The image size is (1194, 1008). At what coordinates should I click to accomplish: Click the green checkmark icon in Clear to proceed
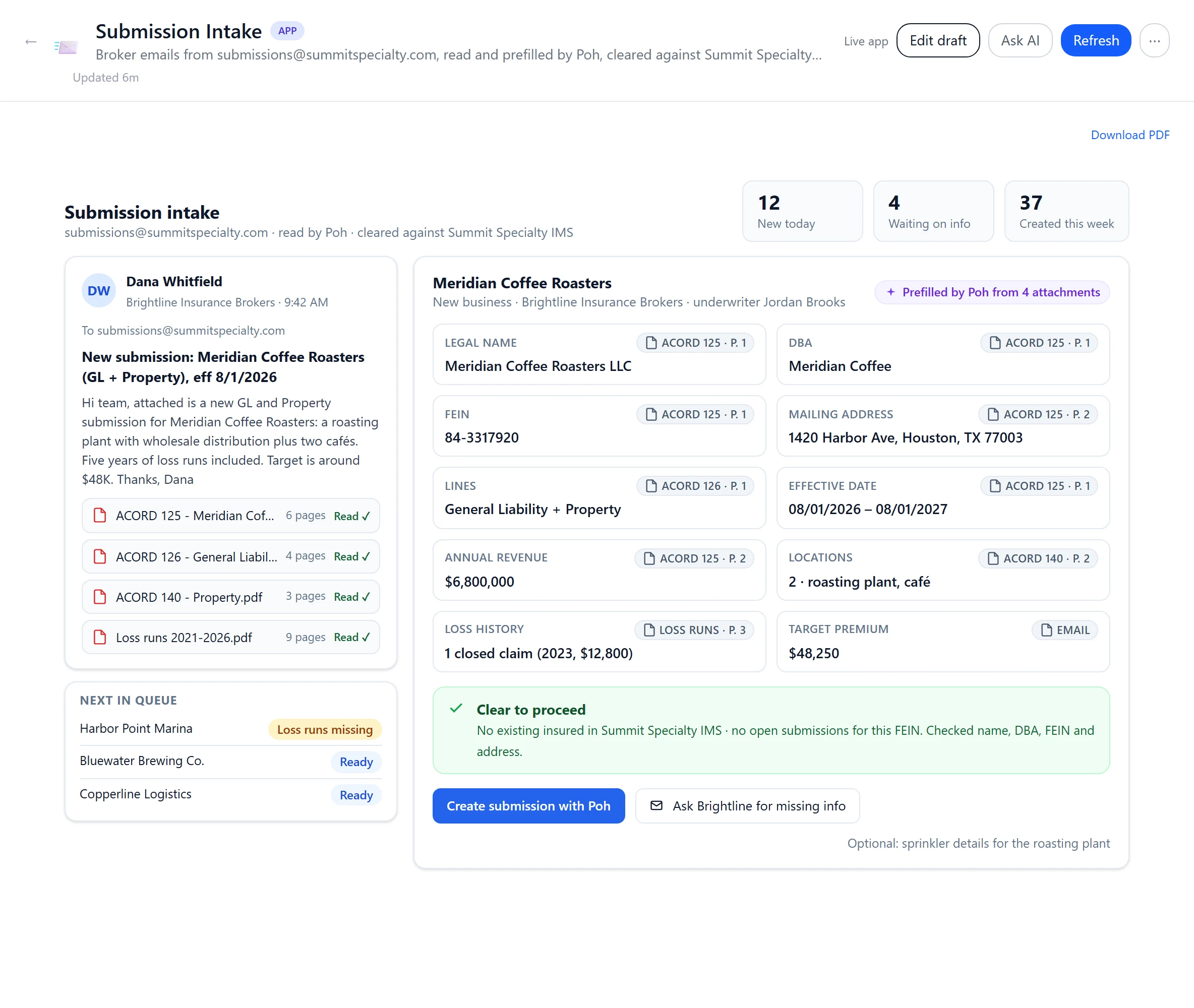click(456, 709)
